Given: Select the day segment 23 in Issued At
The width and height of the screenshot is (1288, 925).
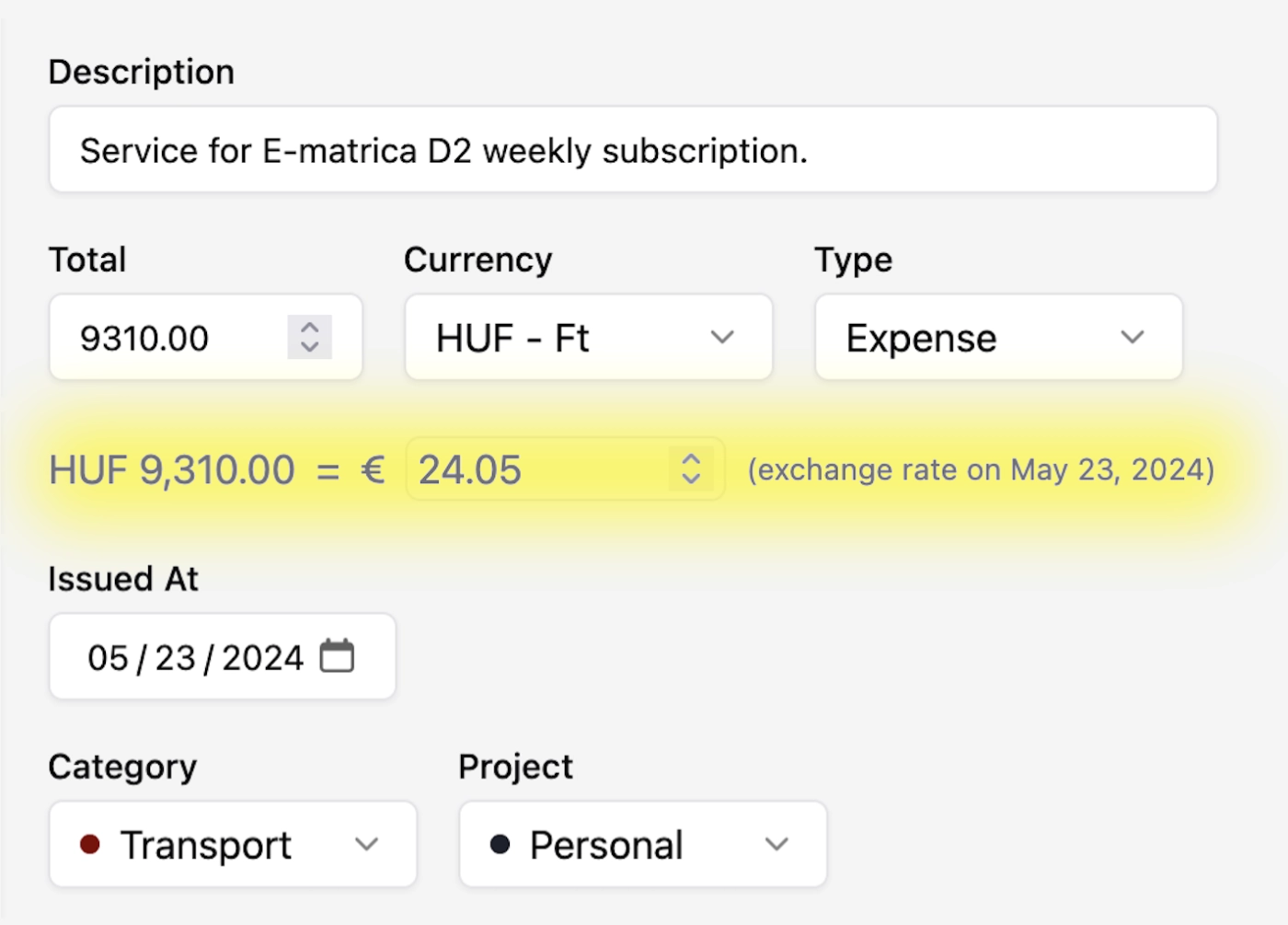Looking at the screenshot, I should (175, 658).
